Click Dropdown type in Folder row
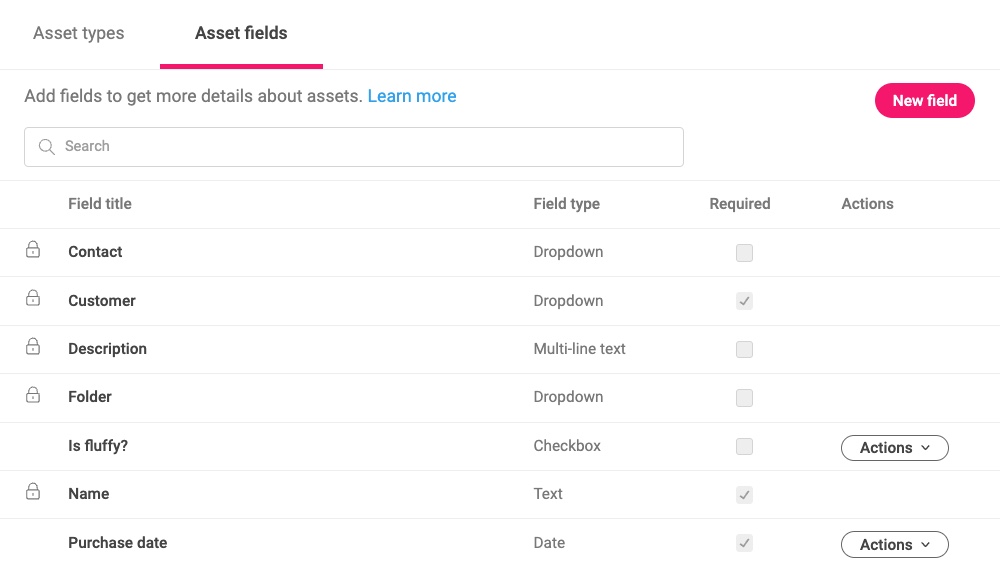This screenshot has width=1000, height=566. (x=568, y=397)
